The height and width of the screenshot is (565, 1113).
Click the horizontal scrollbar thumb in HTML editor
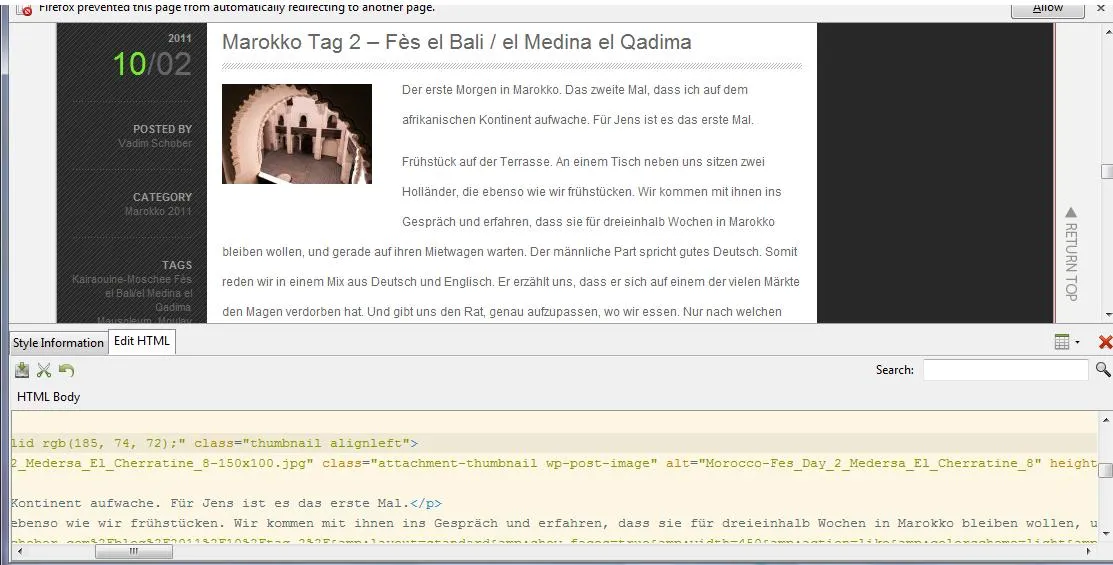point(133,551)
